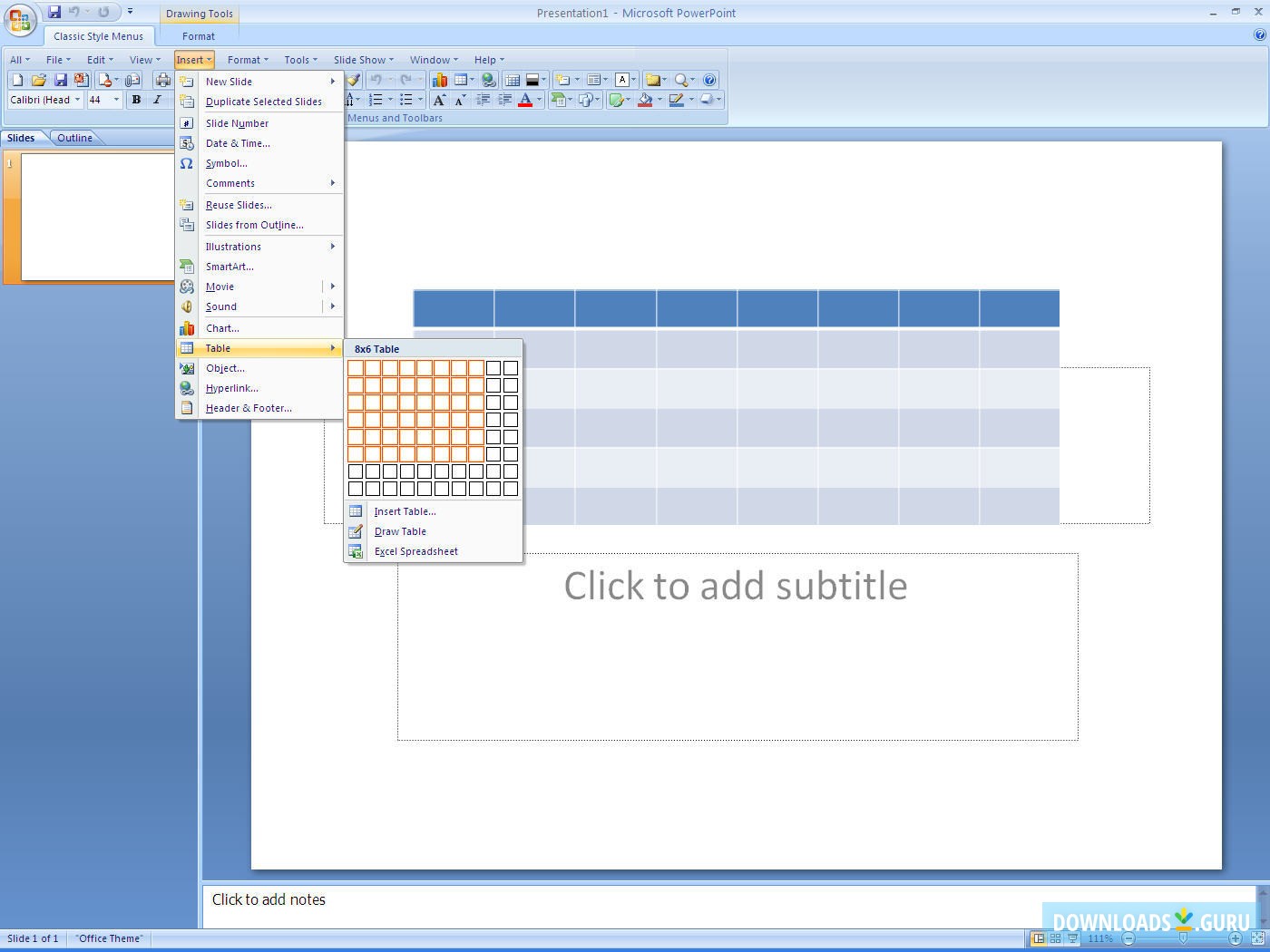Image resolution: width=1270 pixels, height=952 pixels.
Task: Click the Find magnifier toolbar icon
Action: (x=681, y=80)
